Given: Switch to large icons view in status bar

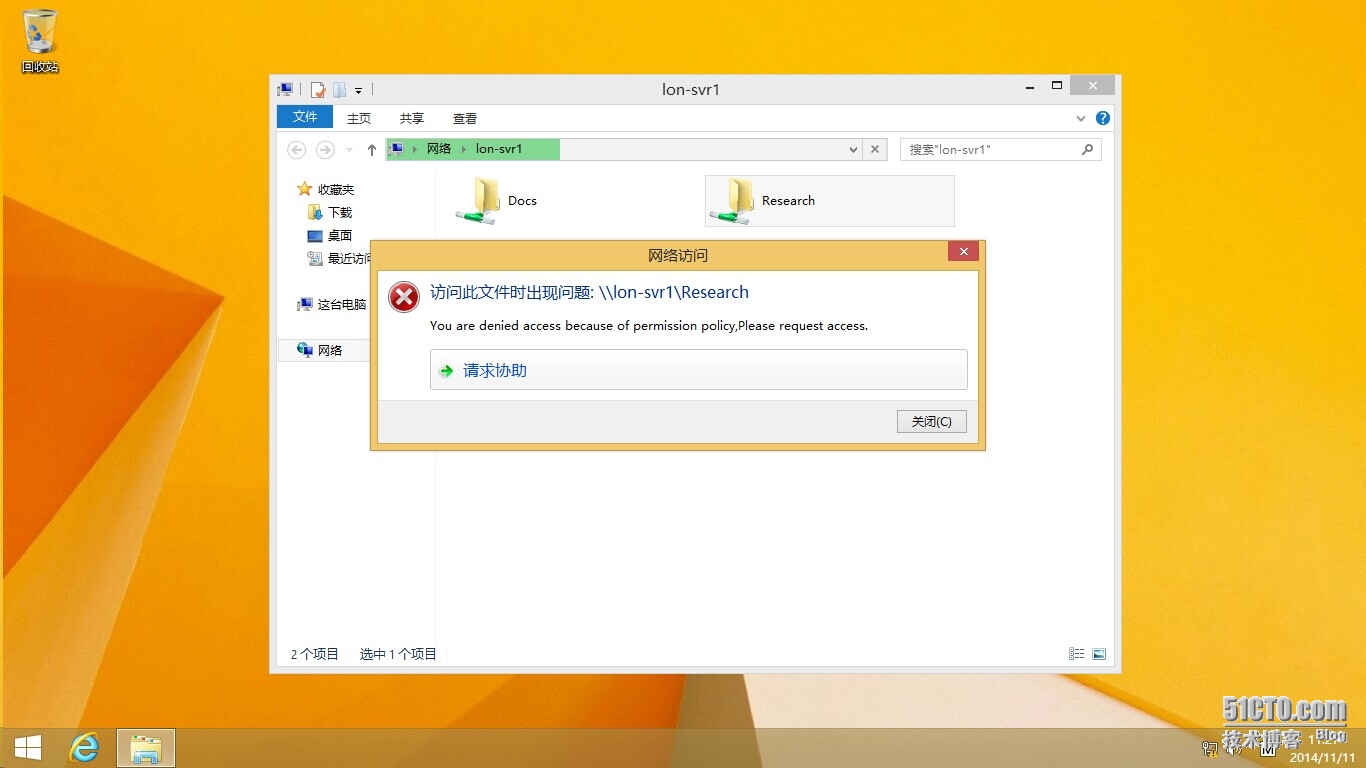Looking at the screenshot, I should [1099, 654].
